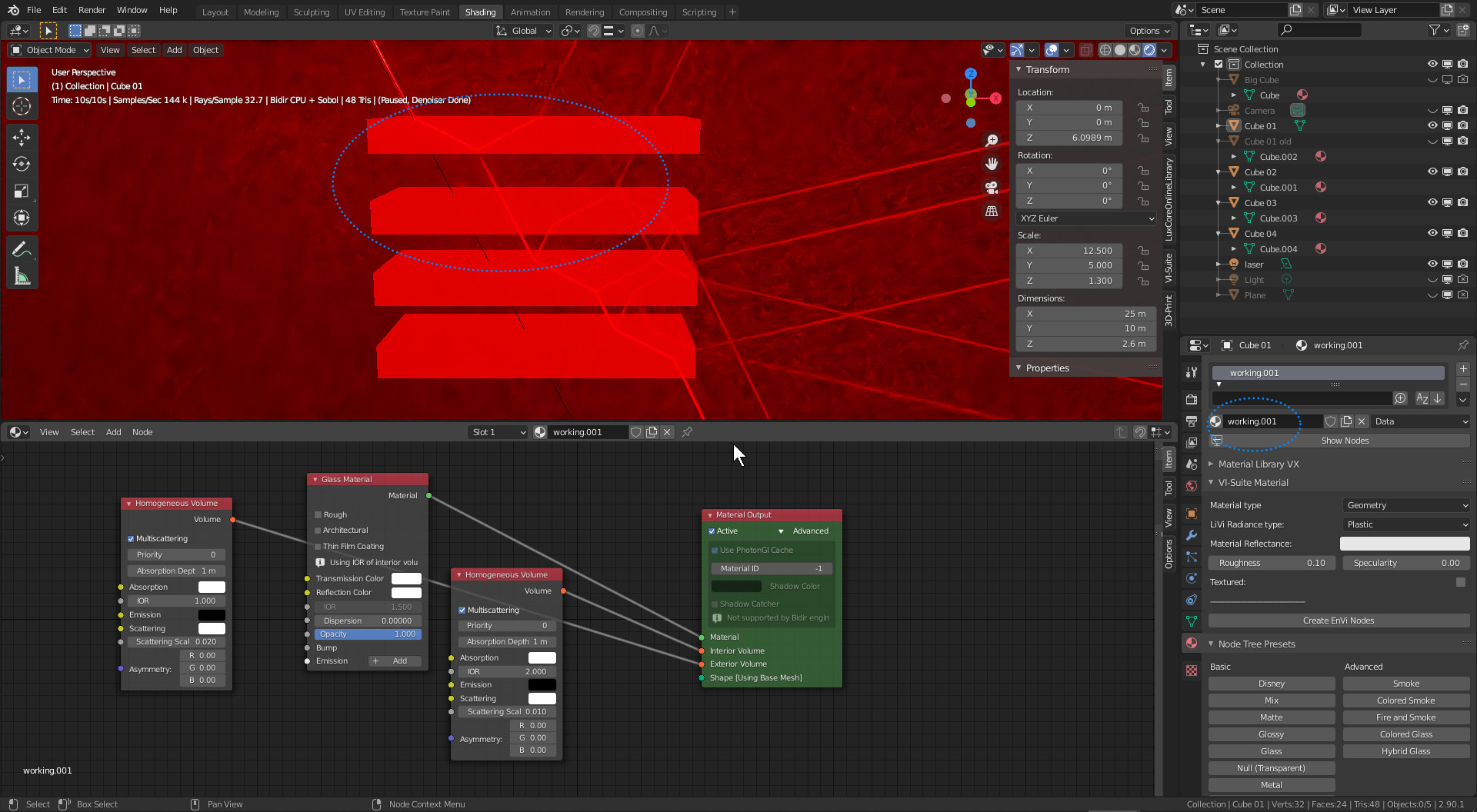The width and height of the screenshot is (1477, 812).
Task: Open the Object Mode dropdown
Action: pos(50,50)
